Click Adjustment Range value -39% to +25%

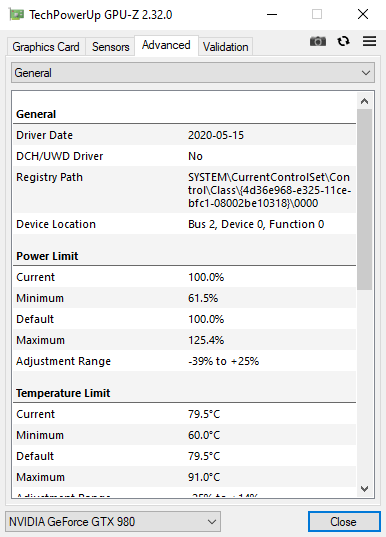click(x=223, y=361)
